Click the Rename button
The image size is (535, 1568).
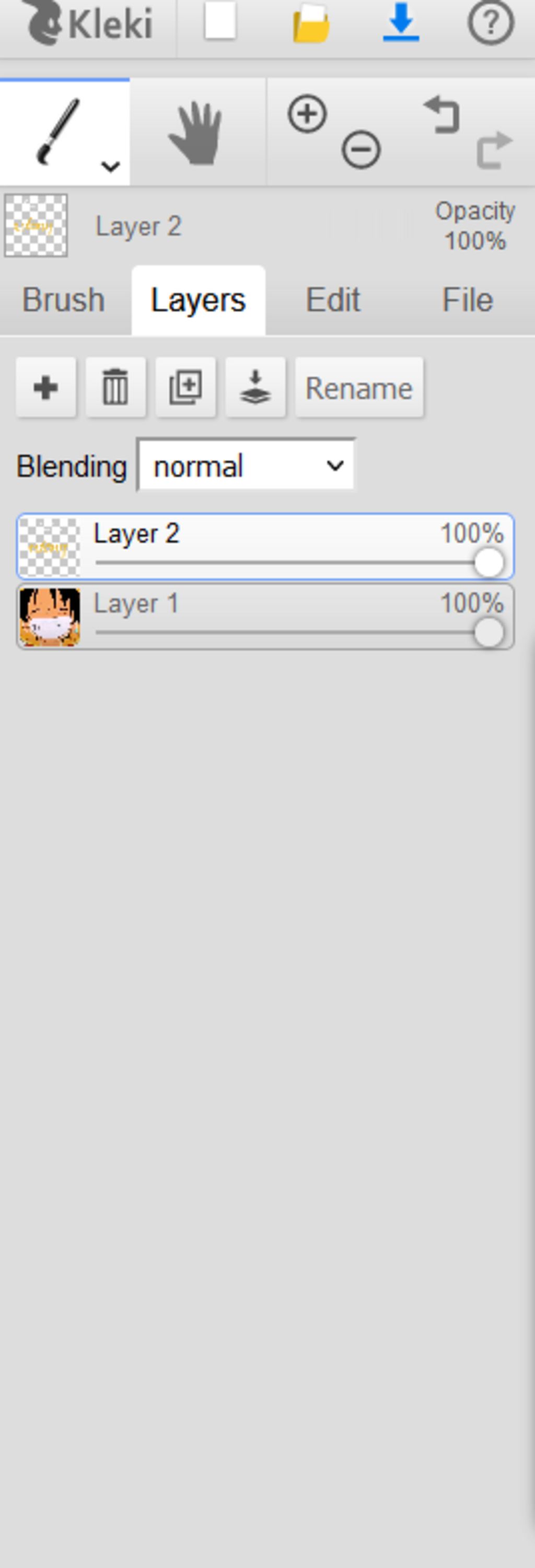pyautogui.click(x=359, y=387)
